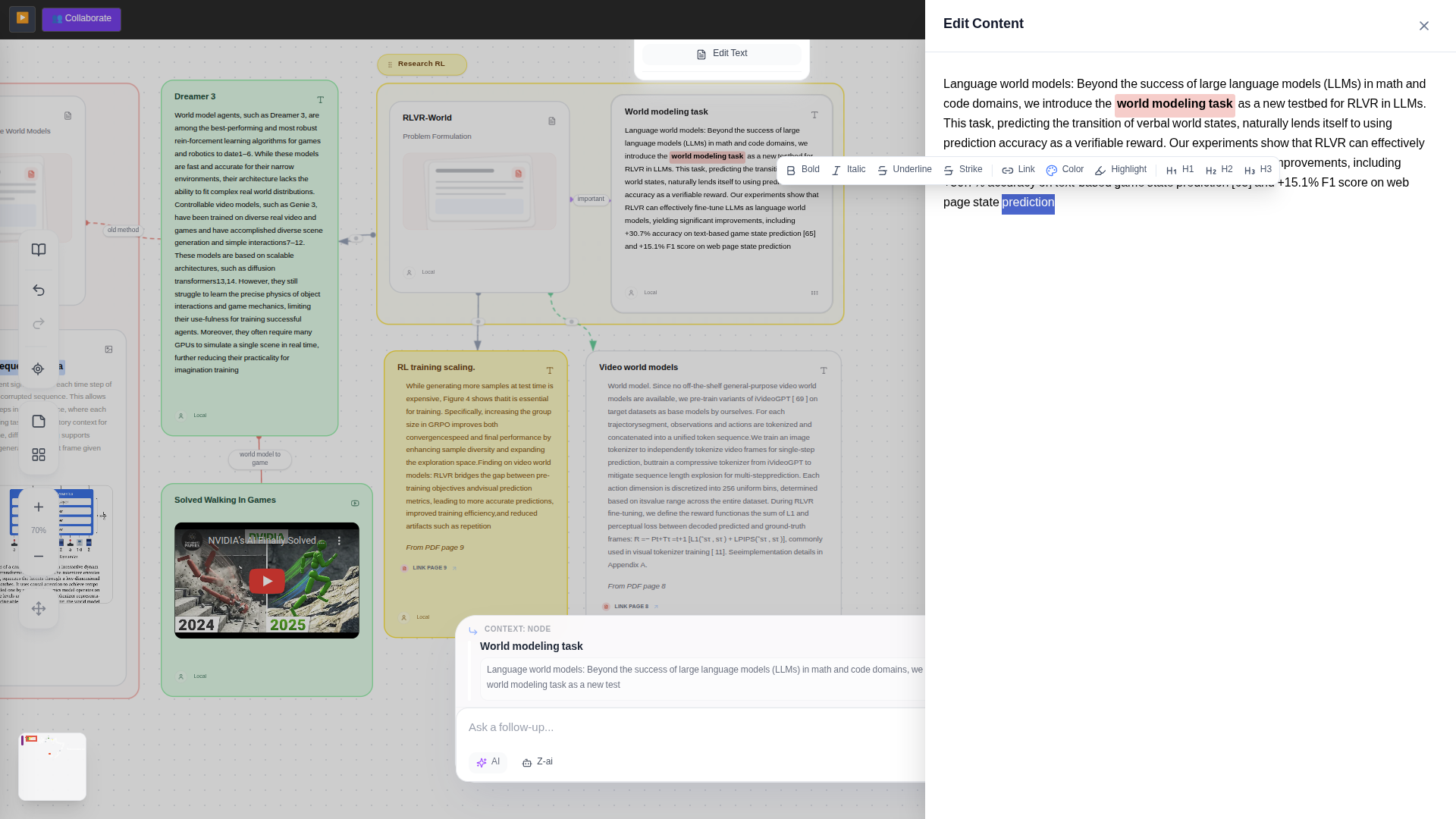
Task: Click the book icon in left toolbar
Action: [x=39, y=250]
